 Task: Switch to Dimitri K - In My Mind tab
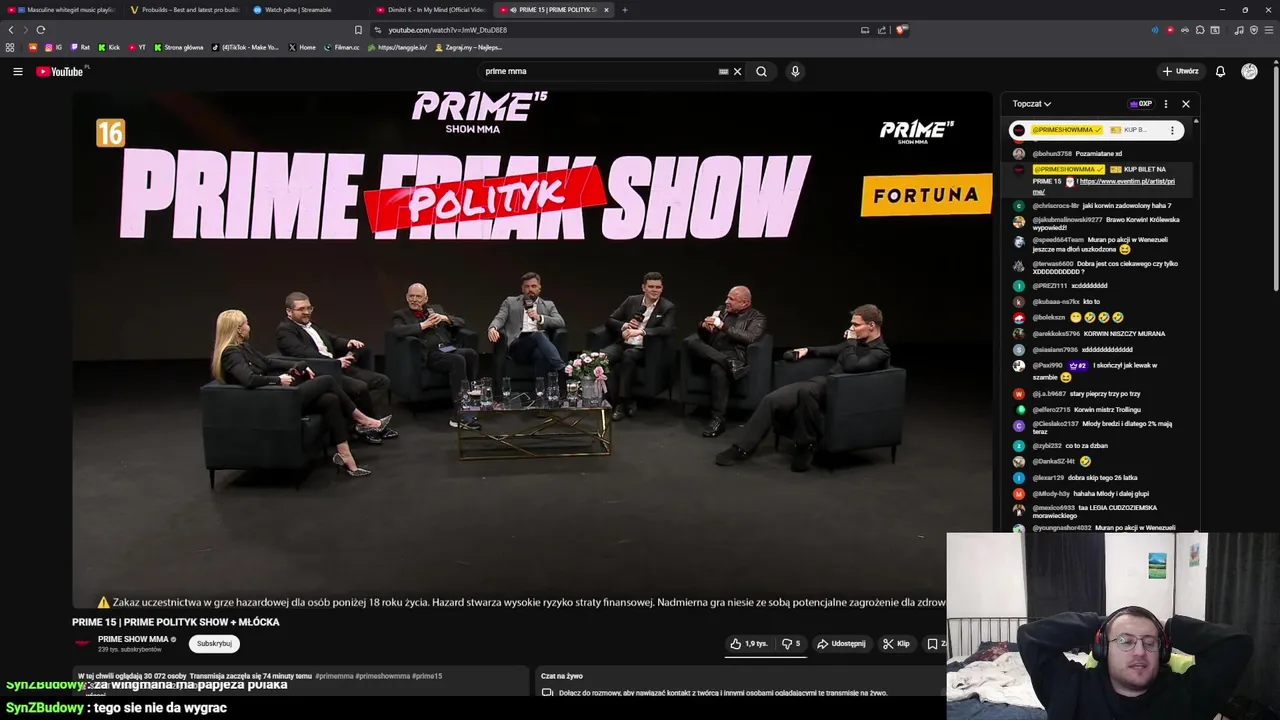(x=430, y=10)
